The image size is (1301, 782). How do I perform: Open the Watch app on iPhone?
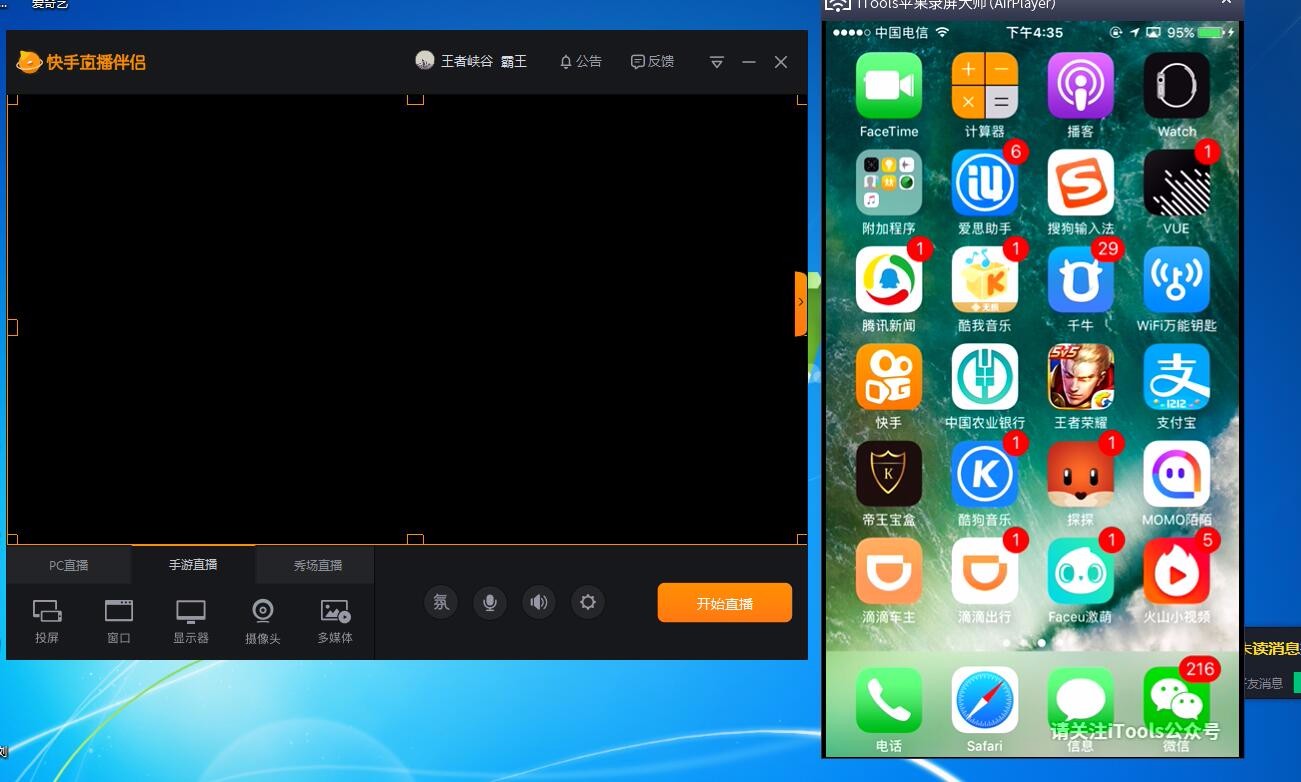pos(1176,86)
